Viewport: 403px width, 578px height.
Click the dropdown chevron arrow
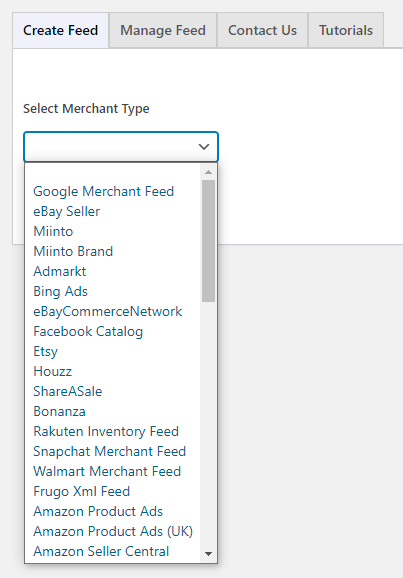click(x=204, y=147)
